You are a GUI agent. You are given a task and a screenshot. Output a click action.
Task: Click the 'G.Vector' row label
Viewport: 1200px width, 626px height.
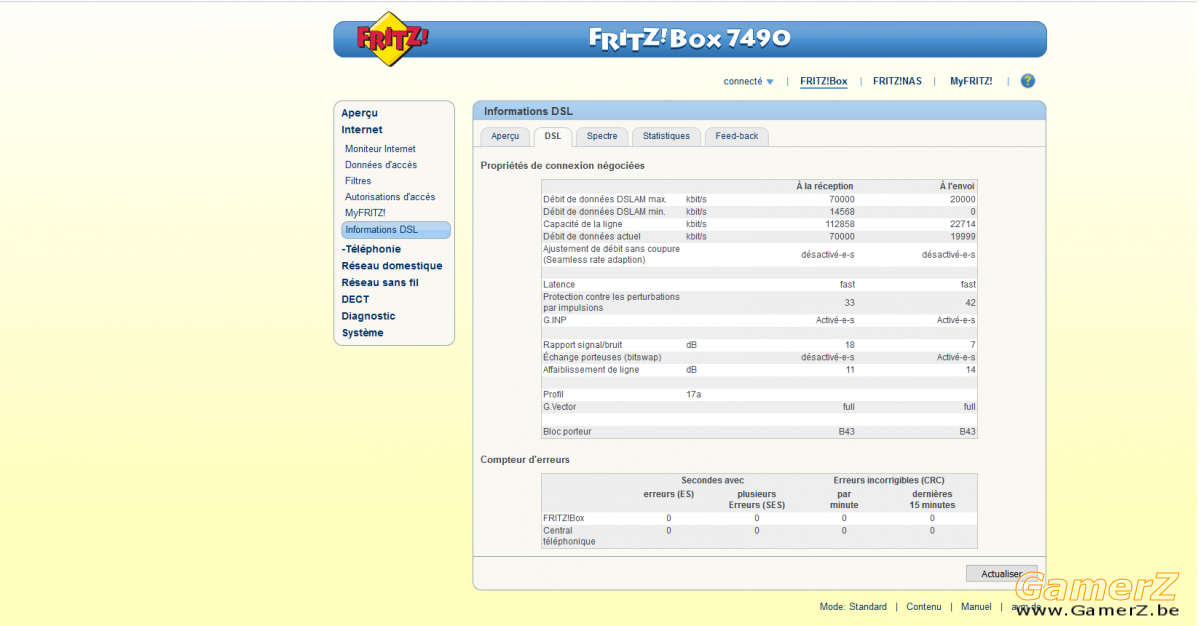click(559, 407)
